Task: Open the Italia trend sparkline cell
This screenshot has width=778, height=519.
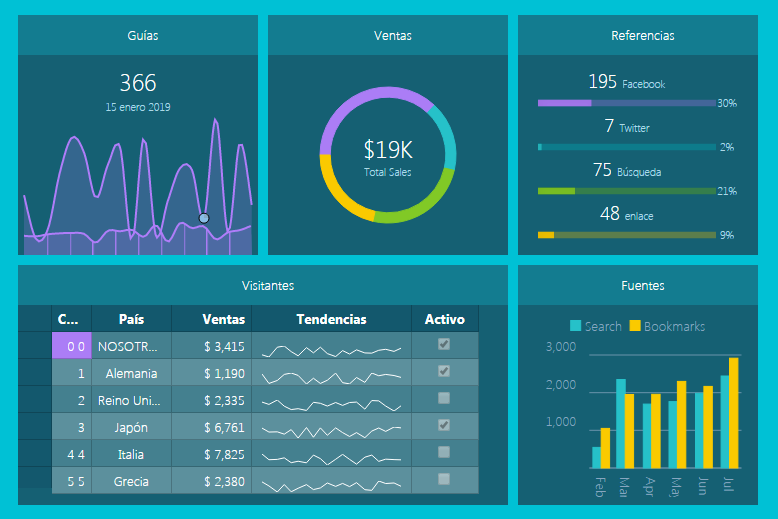Action: (x=331, y=454)
